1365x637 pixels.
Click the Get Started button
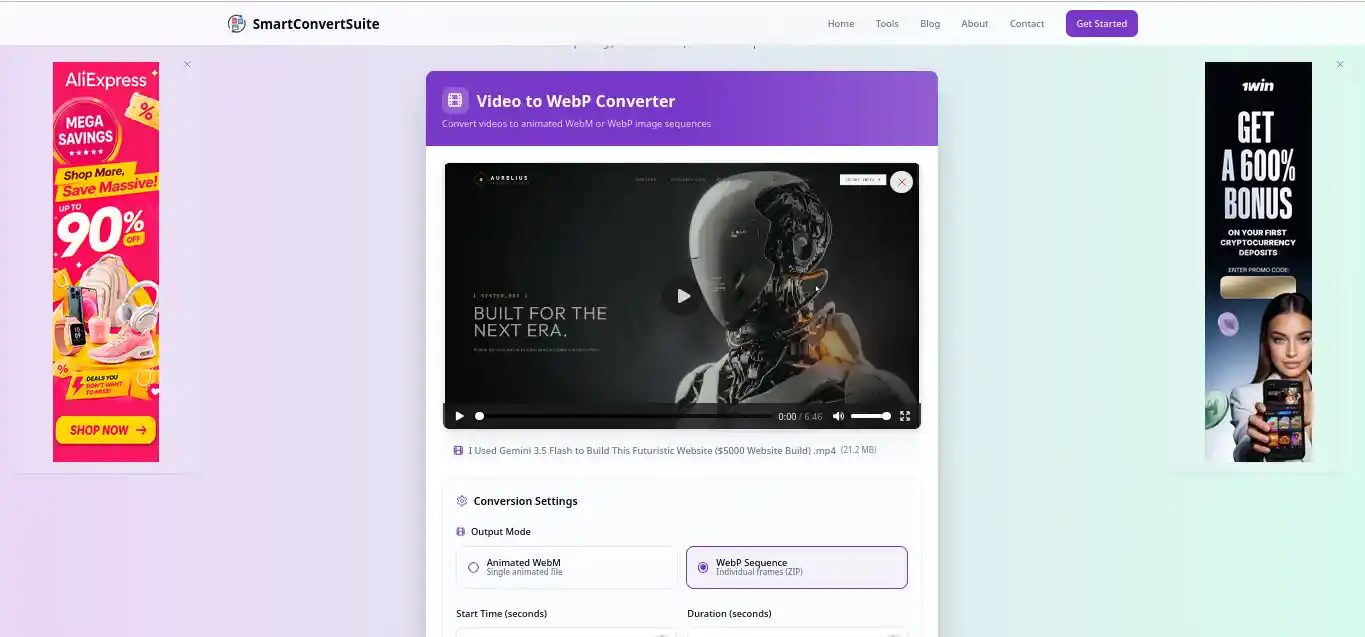(x=1102, y=23)
